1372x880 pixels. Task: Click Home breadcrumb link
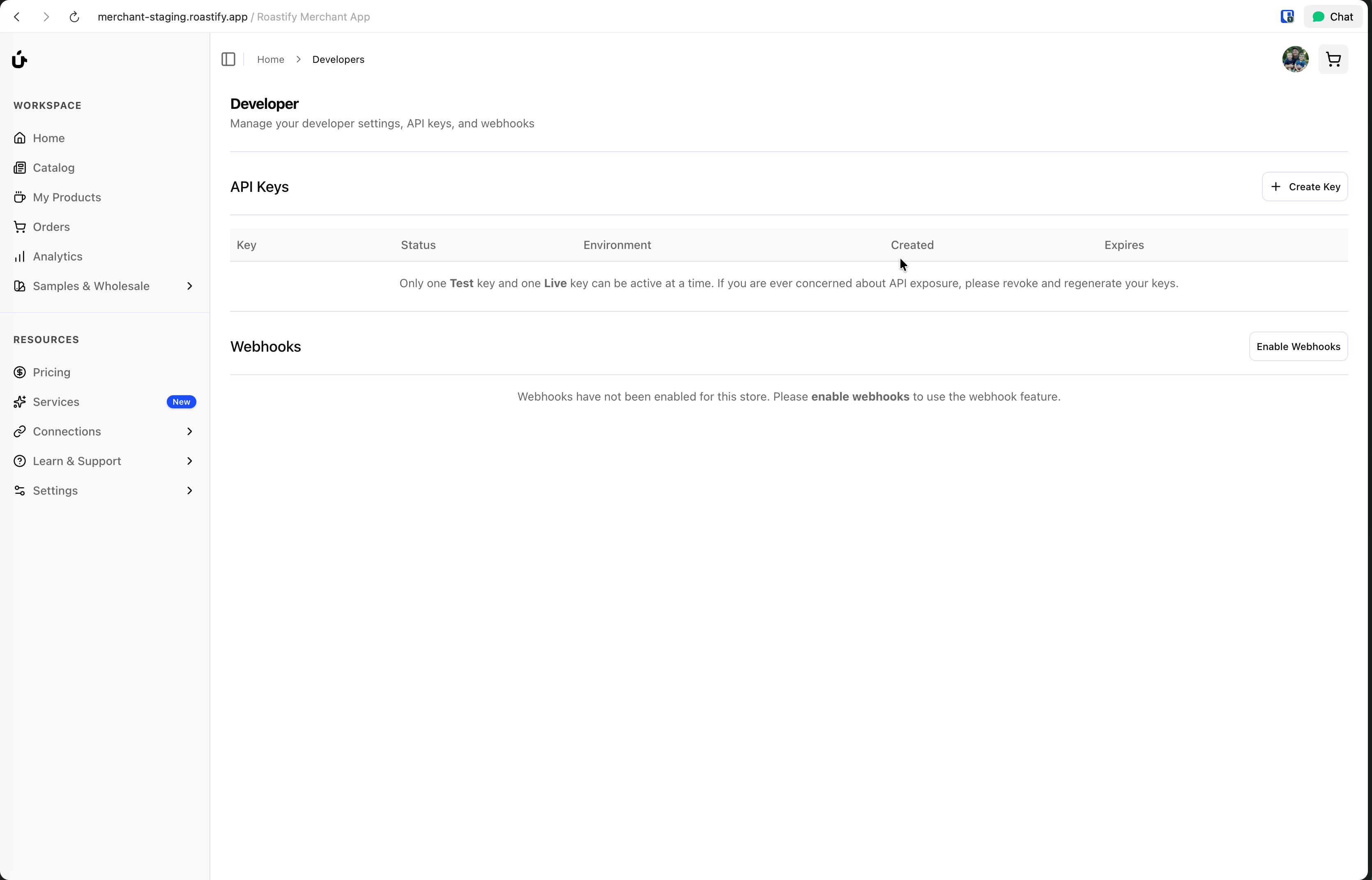pyautogui.click(x=270, y=60)
